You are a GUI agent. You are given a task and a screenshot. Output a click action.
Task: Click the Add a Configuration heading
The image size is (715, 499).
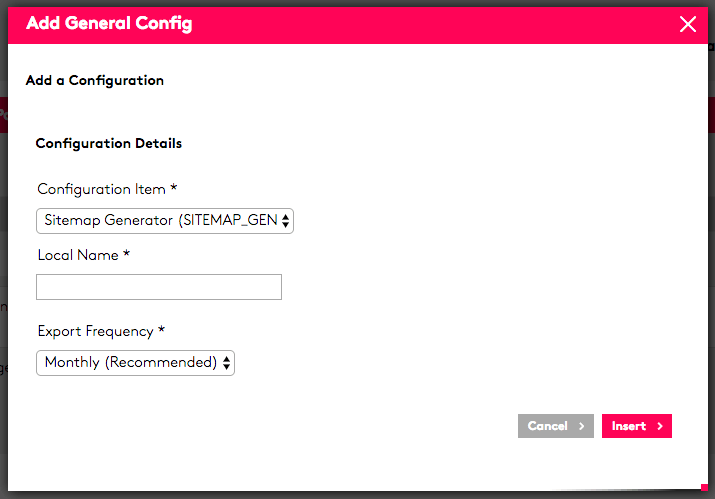click(x=94, y=80)
